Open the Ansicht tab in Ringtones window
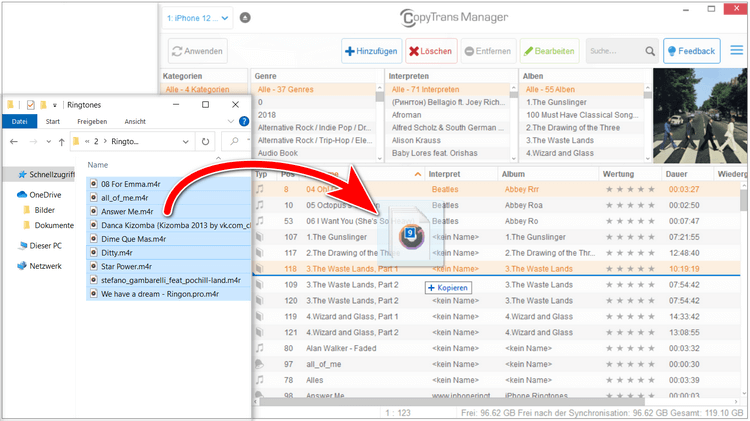750x421 pixels. point(135,122)
